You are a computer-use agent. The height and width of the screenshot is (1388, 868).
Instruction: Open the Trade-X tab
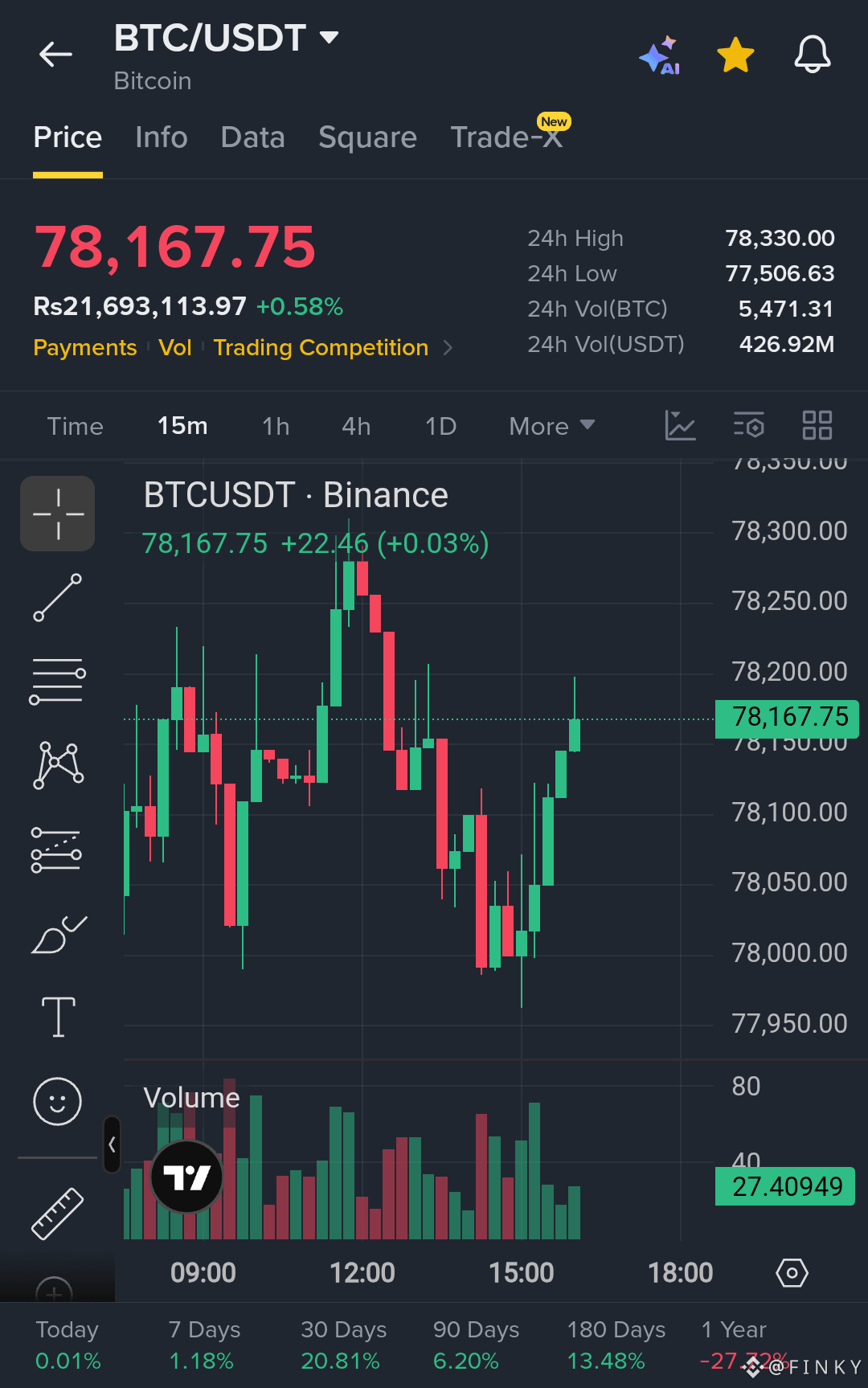tap(506, 137)
